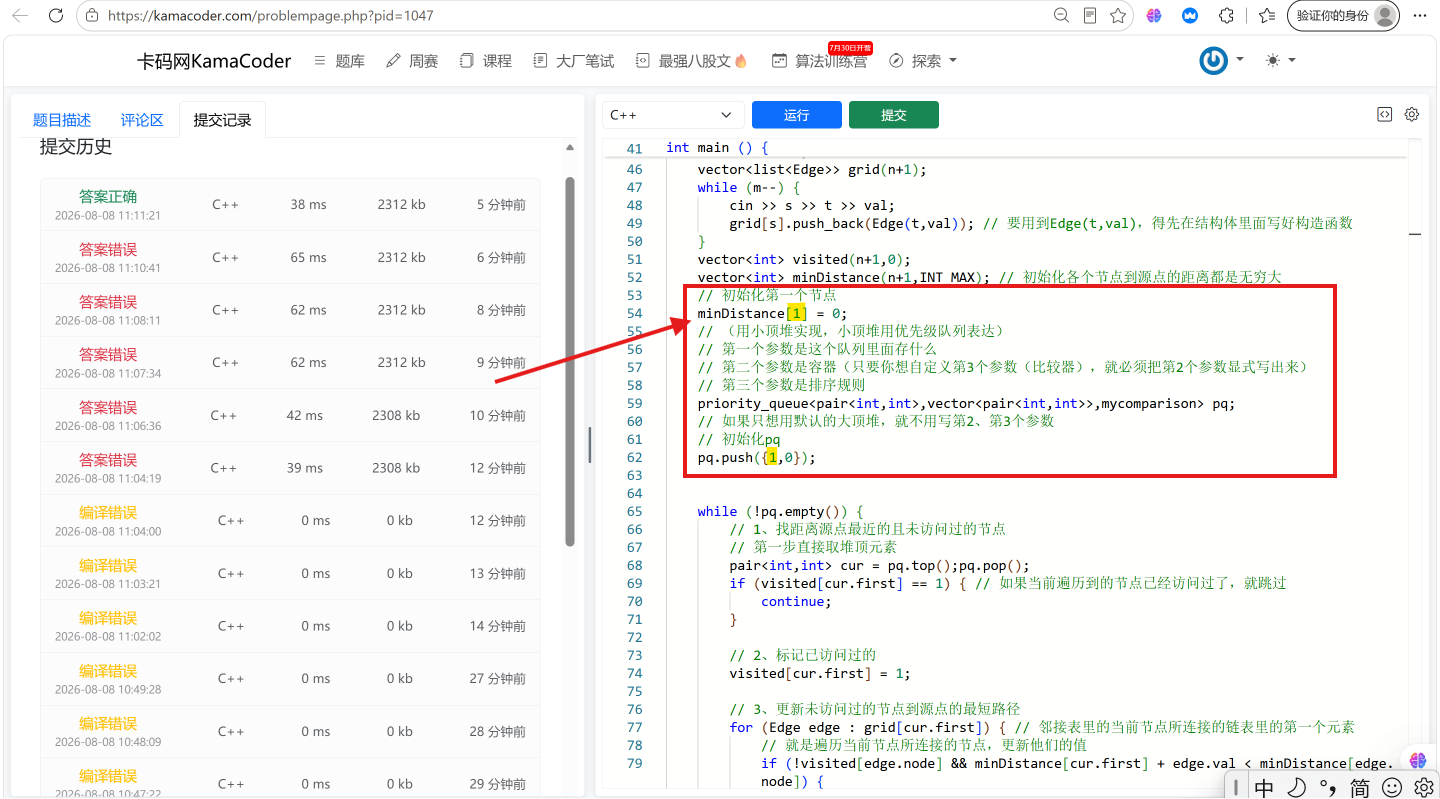Click line number 59 in the editor
Screen dimensions: 1440x799
click(x=634, y=404)
